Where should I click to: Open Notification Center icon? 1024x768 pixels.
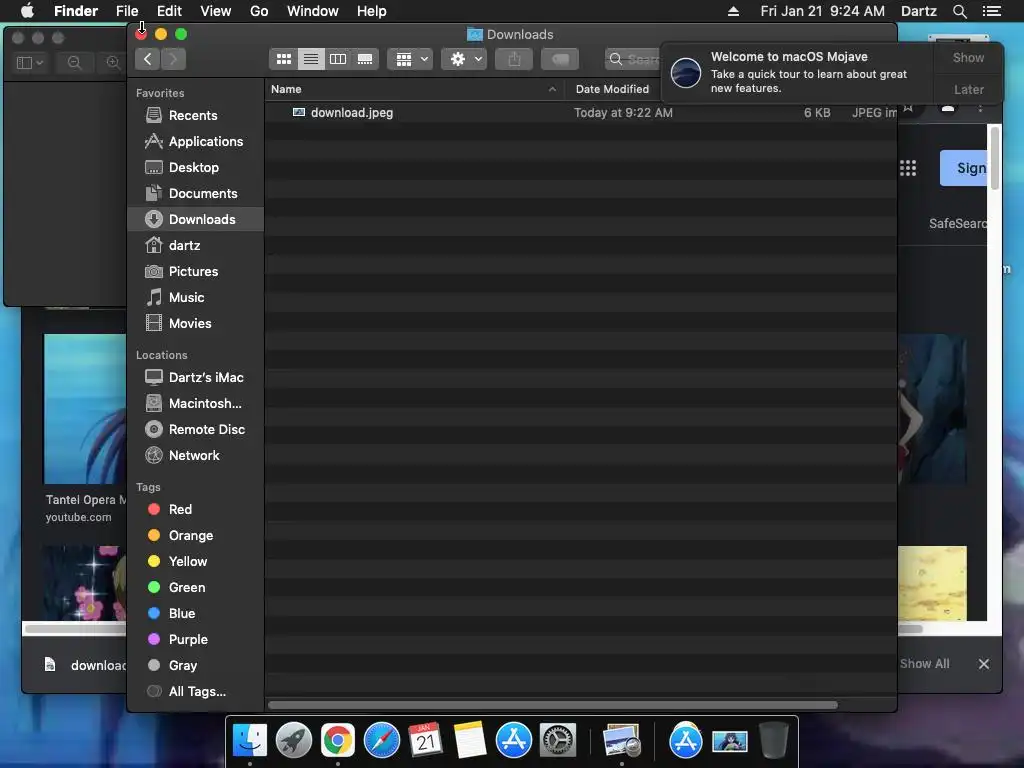(x=991, y=11)
